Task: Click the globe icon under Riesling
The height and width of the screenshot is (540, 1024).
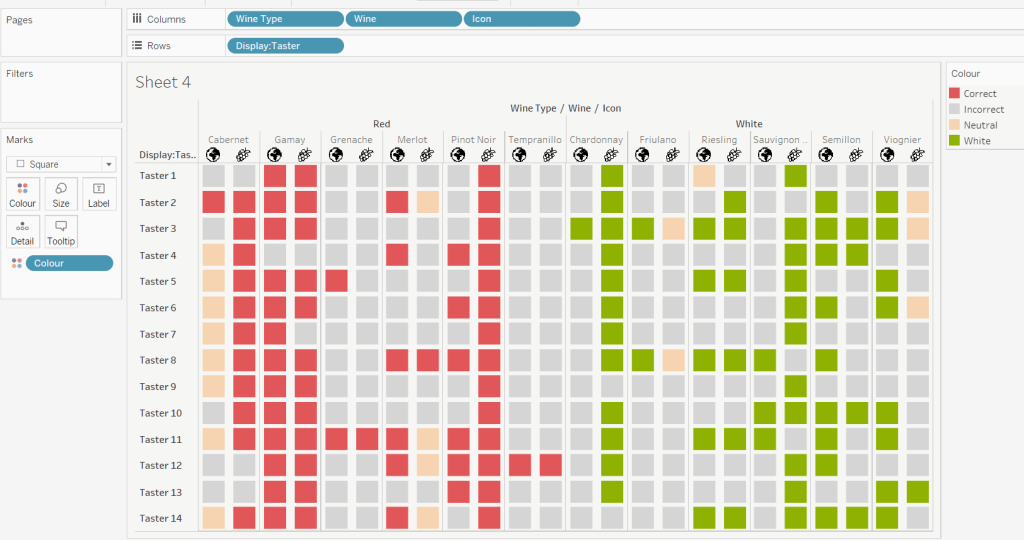Action: coord(704,155)
